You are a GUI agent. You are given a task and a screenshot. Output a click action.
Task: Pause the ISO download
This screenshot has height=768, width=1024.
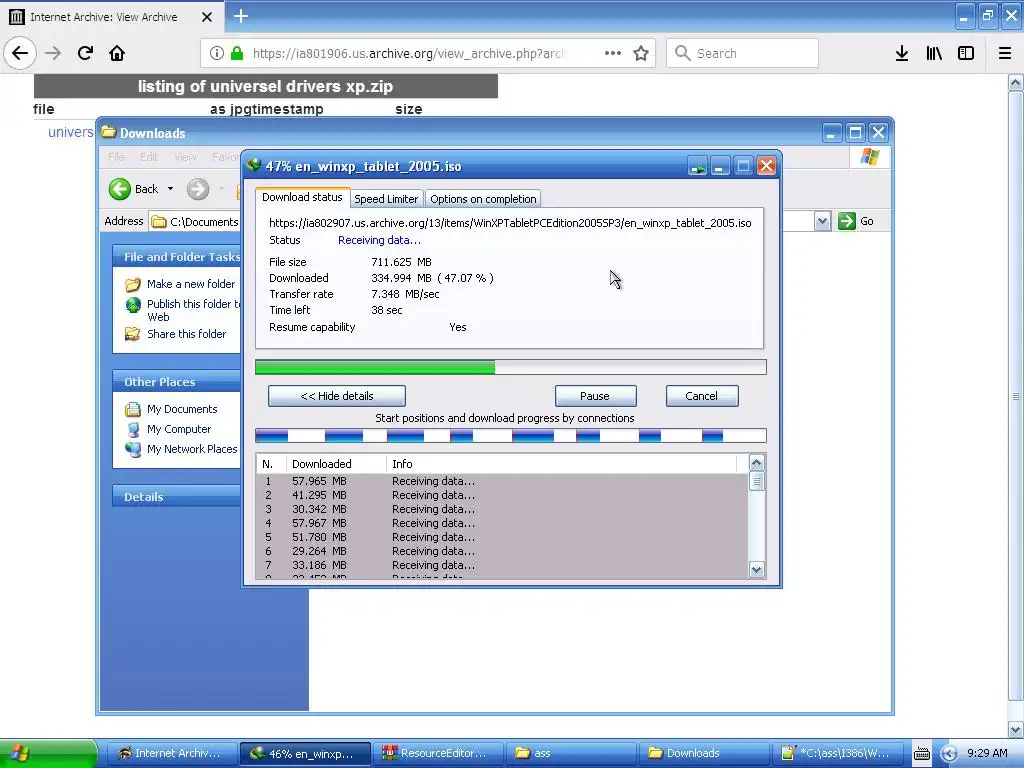point(595,396)
